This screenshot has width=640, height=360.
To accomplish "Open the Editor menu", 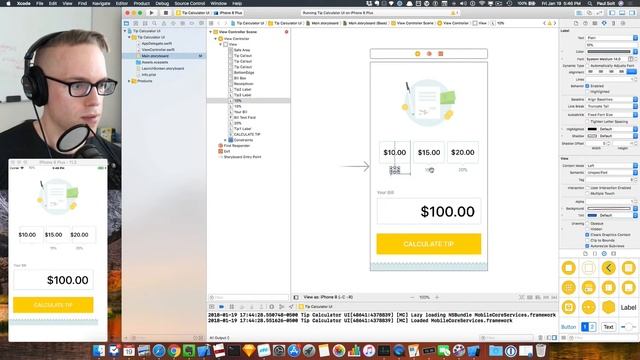I will point(122,3).
